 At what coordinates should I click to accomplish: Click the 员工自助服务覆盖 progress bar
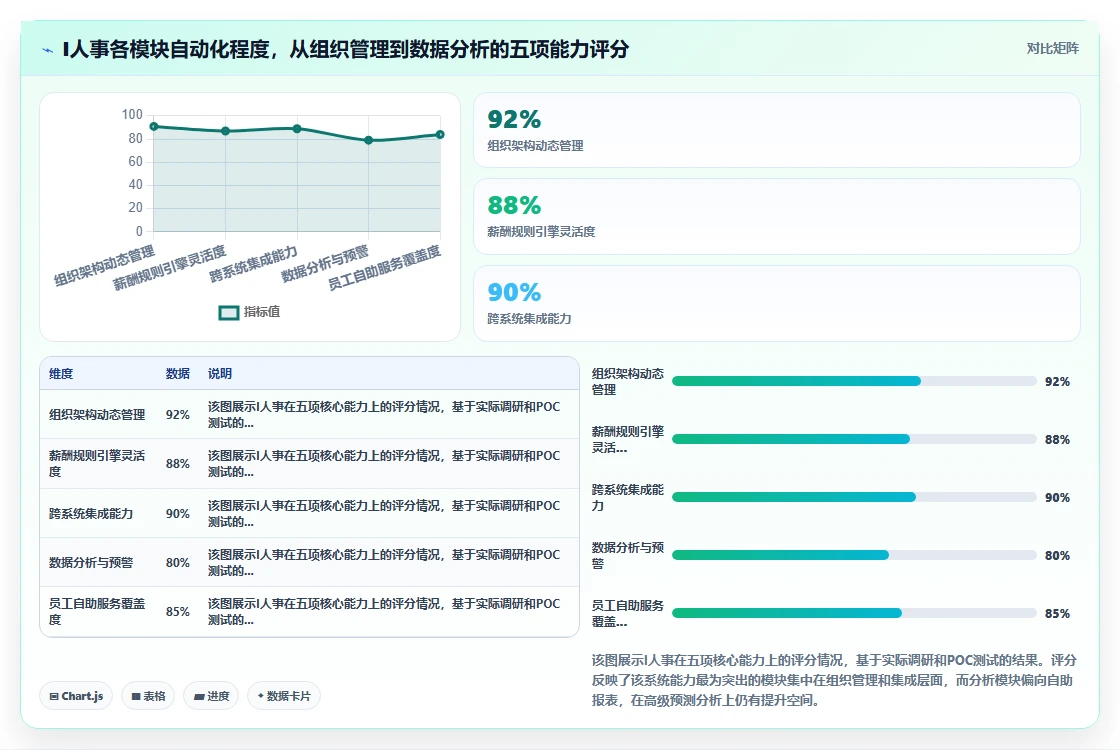pos(854,613)
